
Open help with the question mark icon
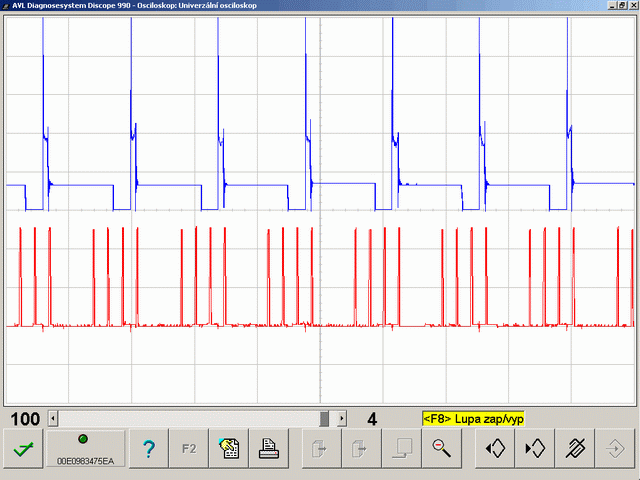coord(149,448)
